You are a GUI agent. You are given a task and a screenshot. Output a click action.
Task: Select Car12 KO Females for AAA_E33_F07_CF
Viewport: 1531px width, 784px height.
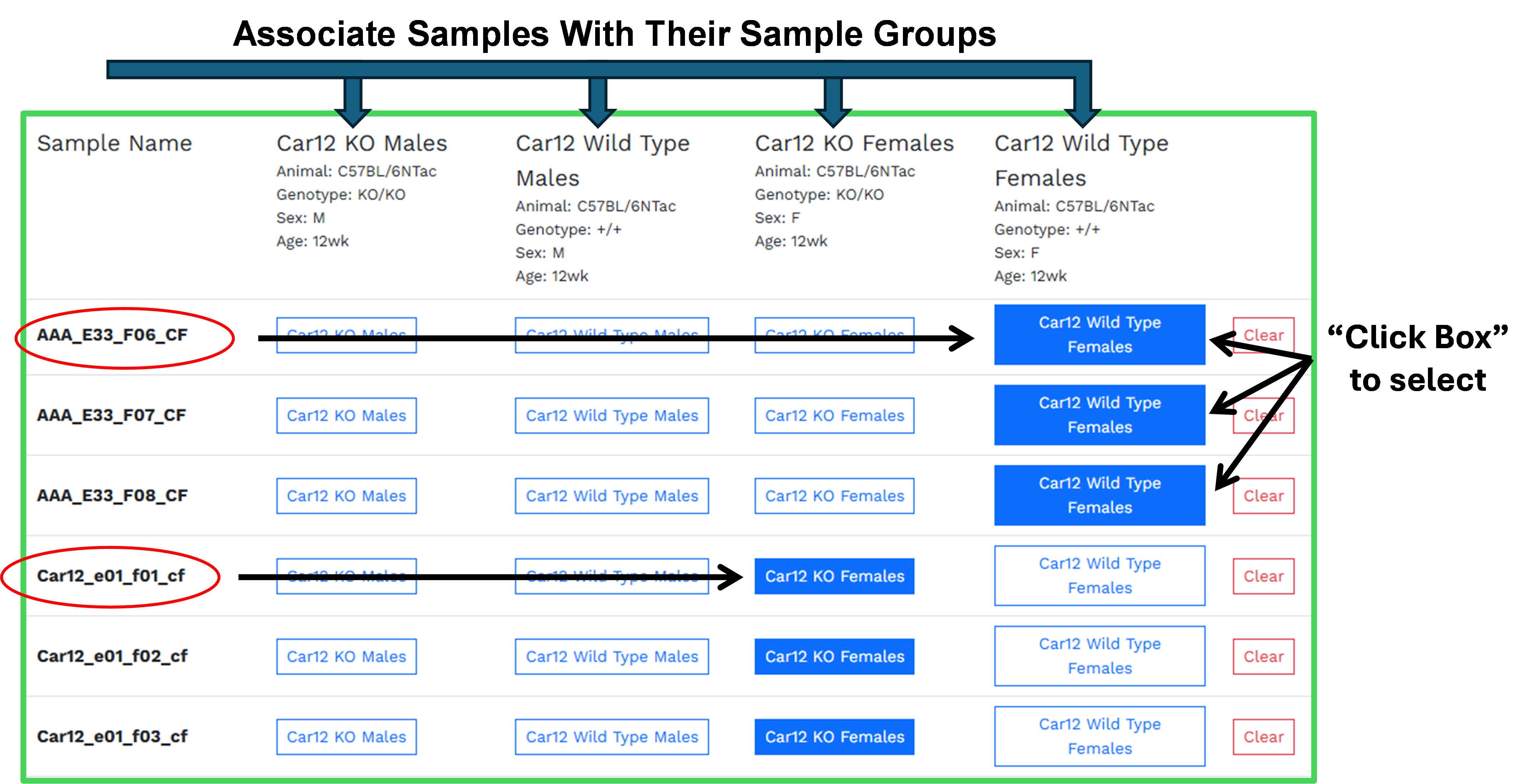coord(835,415)
